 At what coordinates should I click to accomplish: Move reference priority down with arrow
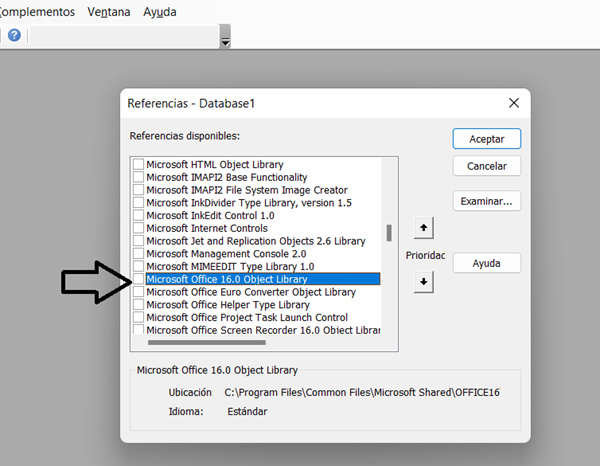(424, 282)
